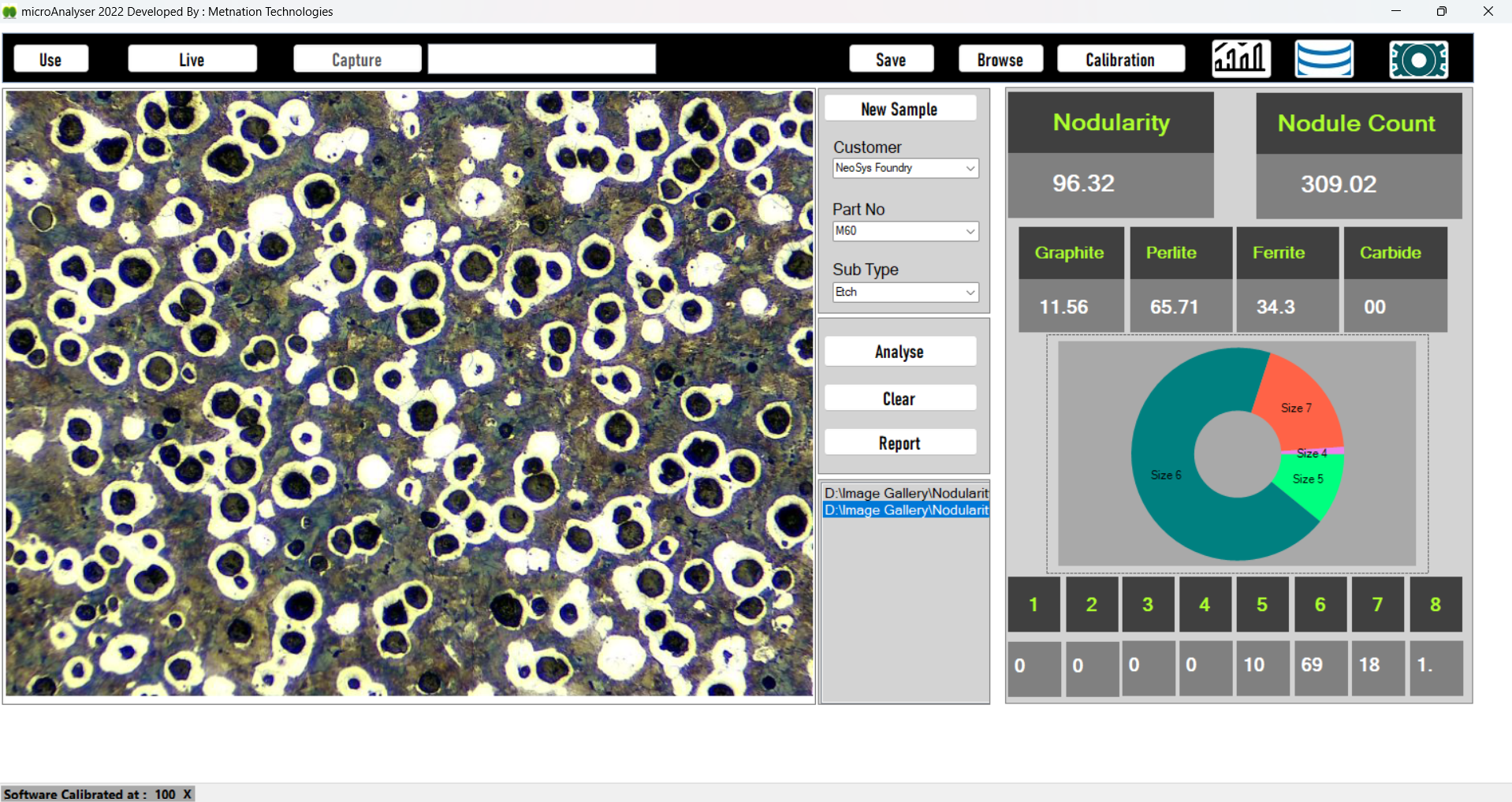Screen dimensions: 1512x802
Task: Generate a Report
Action: 899,442
